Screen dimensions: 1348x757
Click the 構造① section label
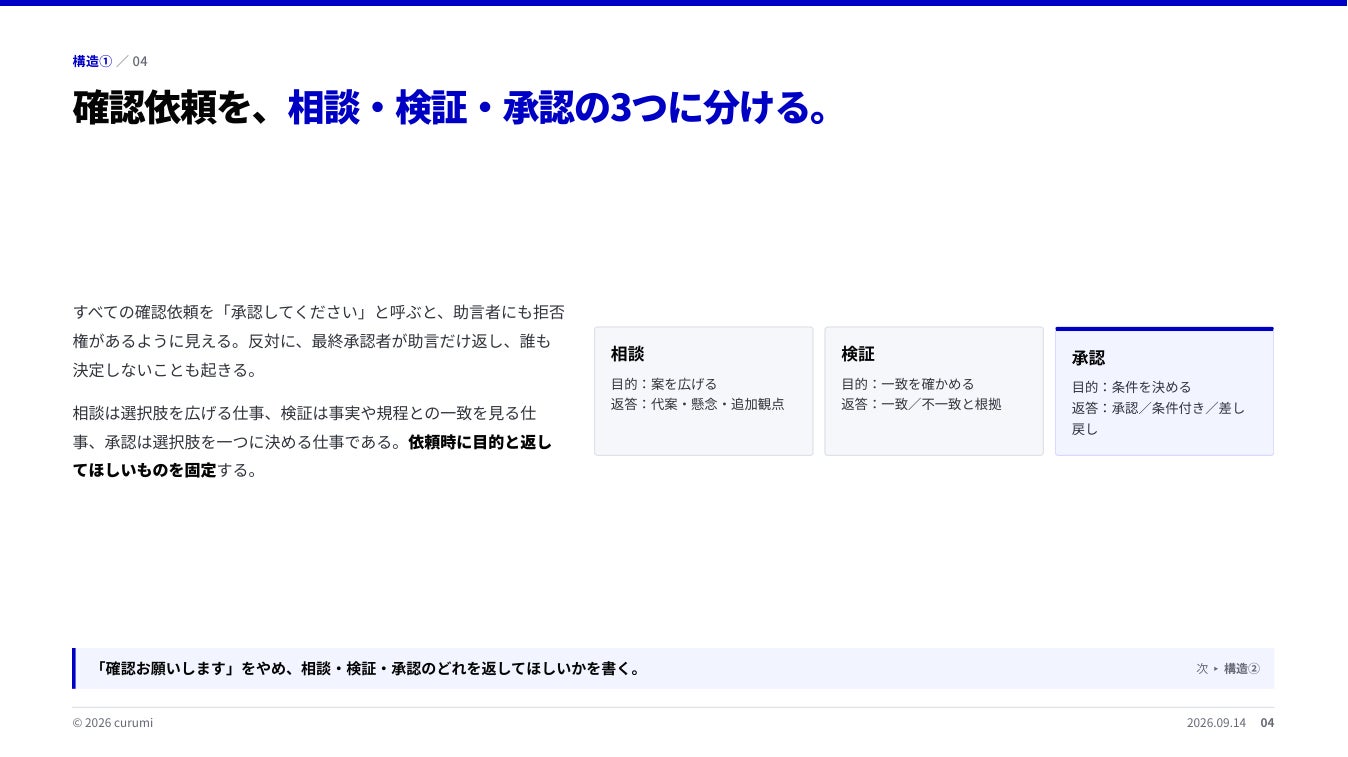(x=92, y=61)
